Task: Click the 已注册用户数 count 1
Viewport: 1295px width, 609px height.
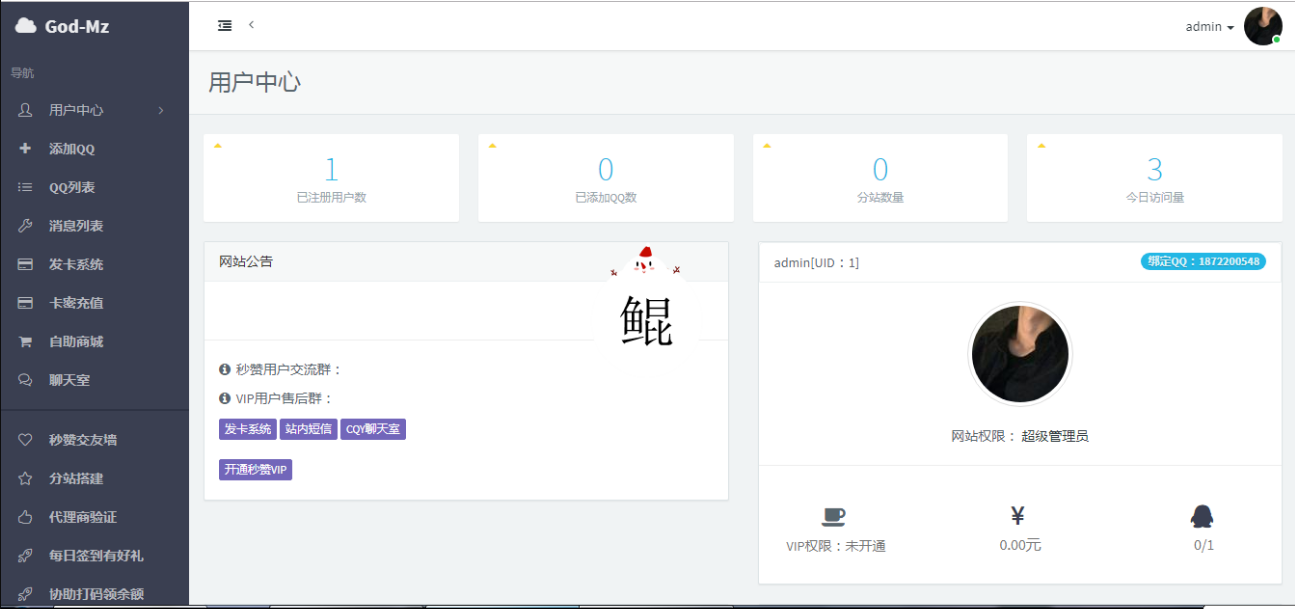Action: [x=331, y=169]
